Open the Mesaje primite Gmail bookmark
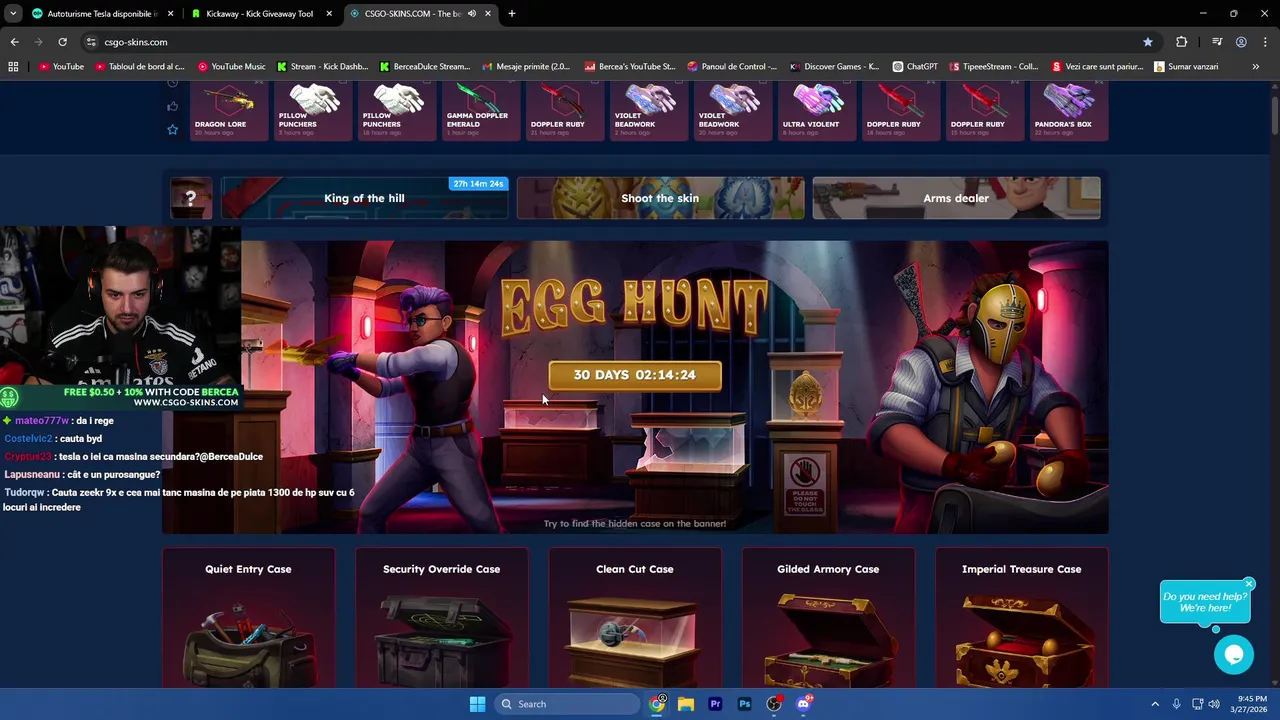The height and width of the screenshot is (720, 1280). click(x=526, y=67)
